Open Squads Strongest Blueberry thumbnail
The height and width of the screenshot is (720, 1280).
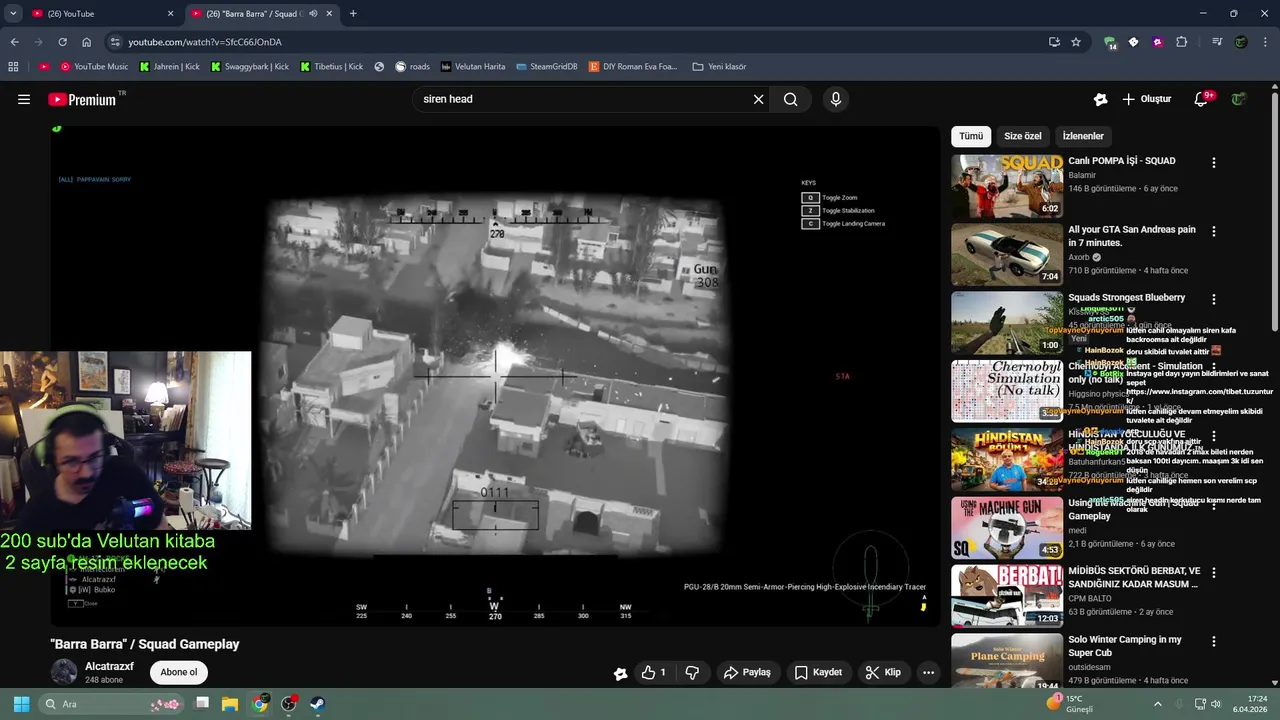point(1007,323)
